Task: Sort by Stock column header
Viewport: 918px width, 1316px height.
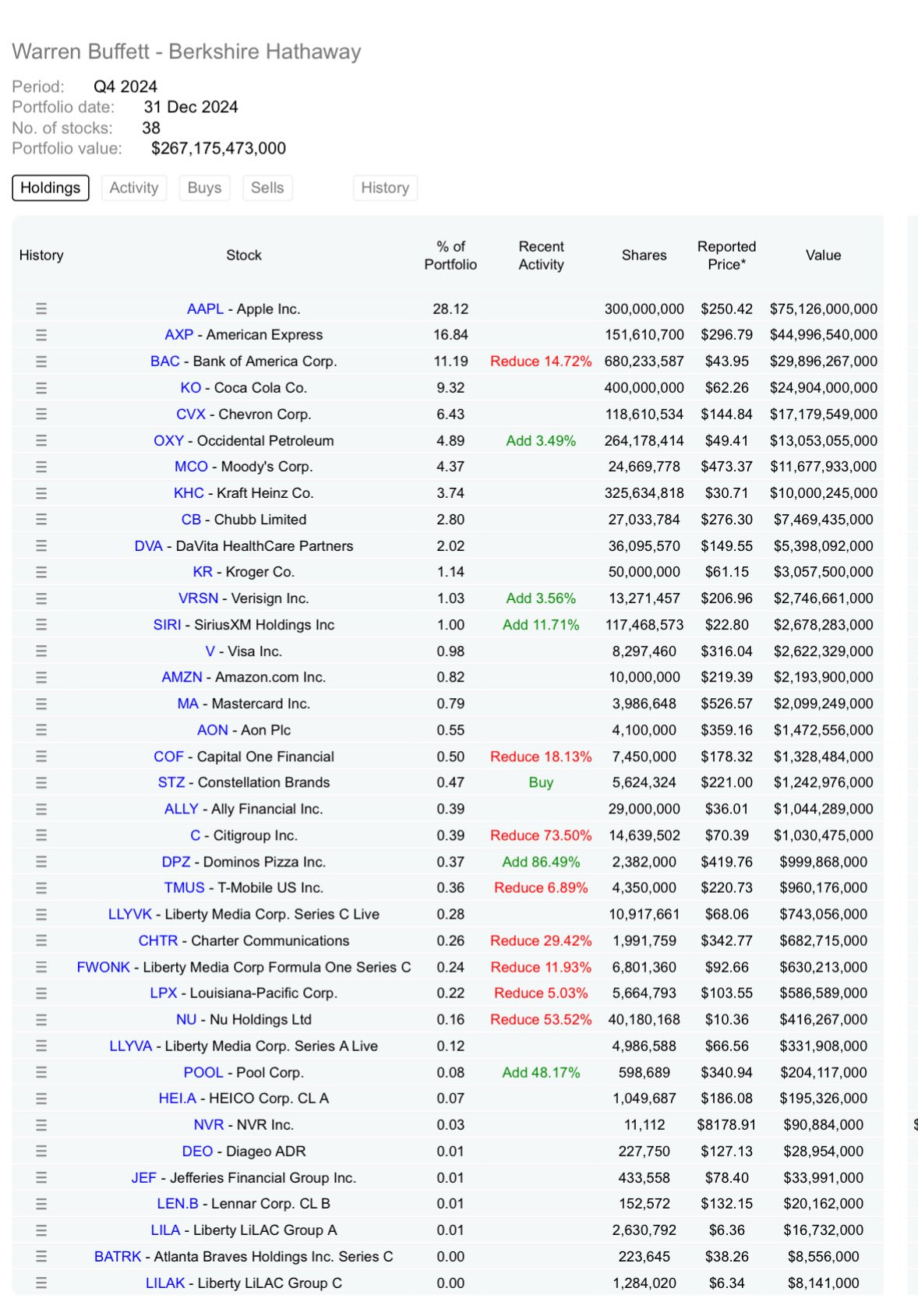Action: click(244, 255)
